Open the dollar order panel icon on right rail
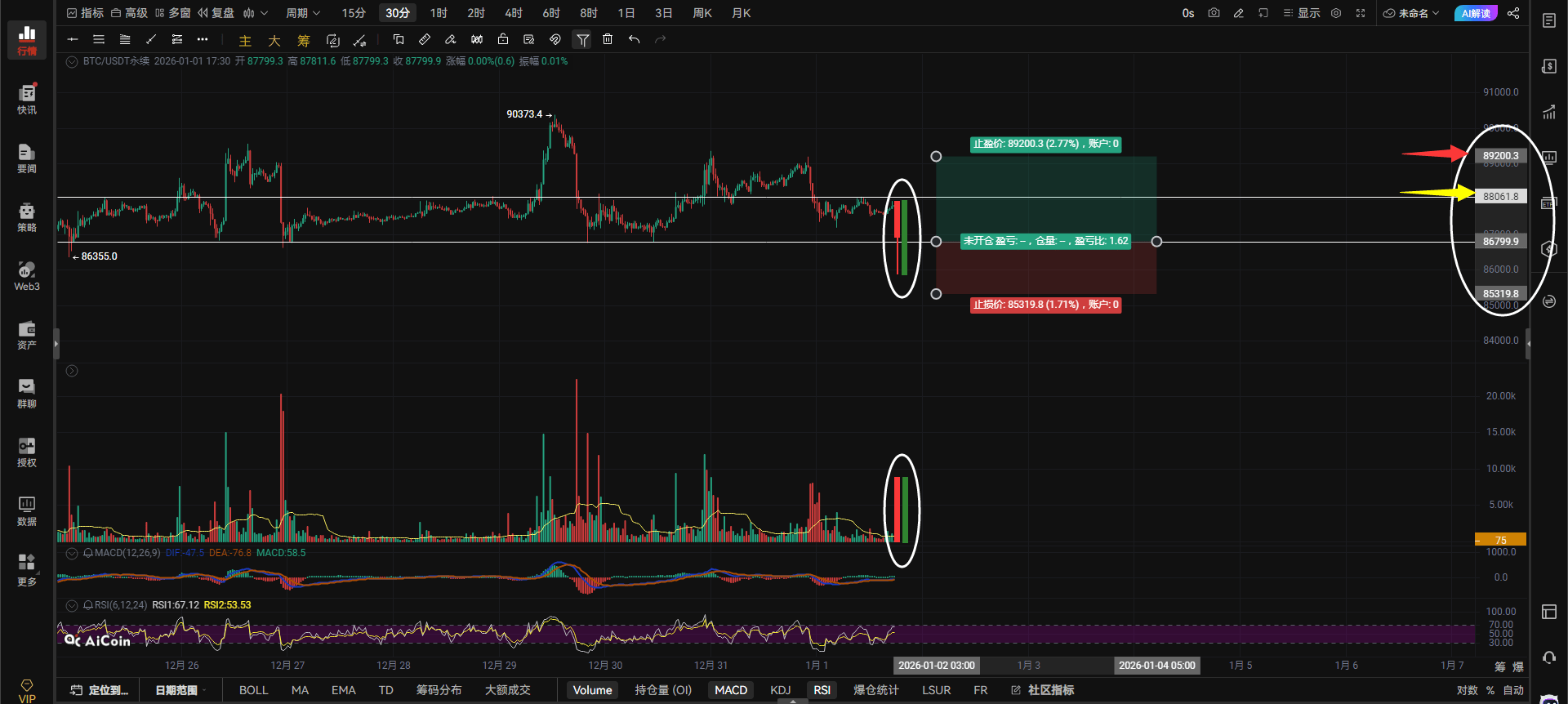 pyautogui.click(x=1549, y=66)
